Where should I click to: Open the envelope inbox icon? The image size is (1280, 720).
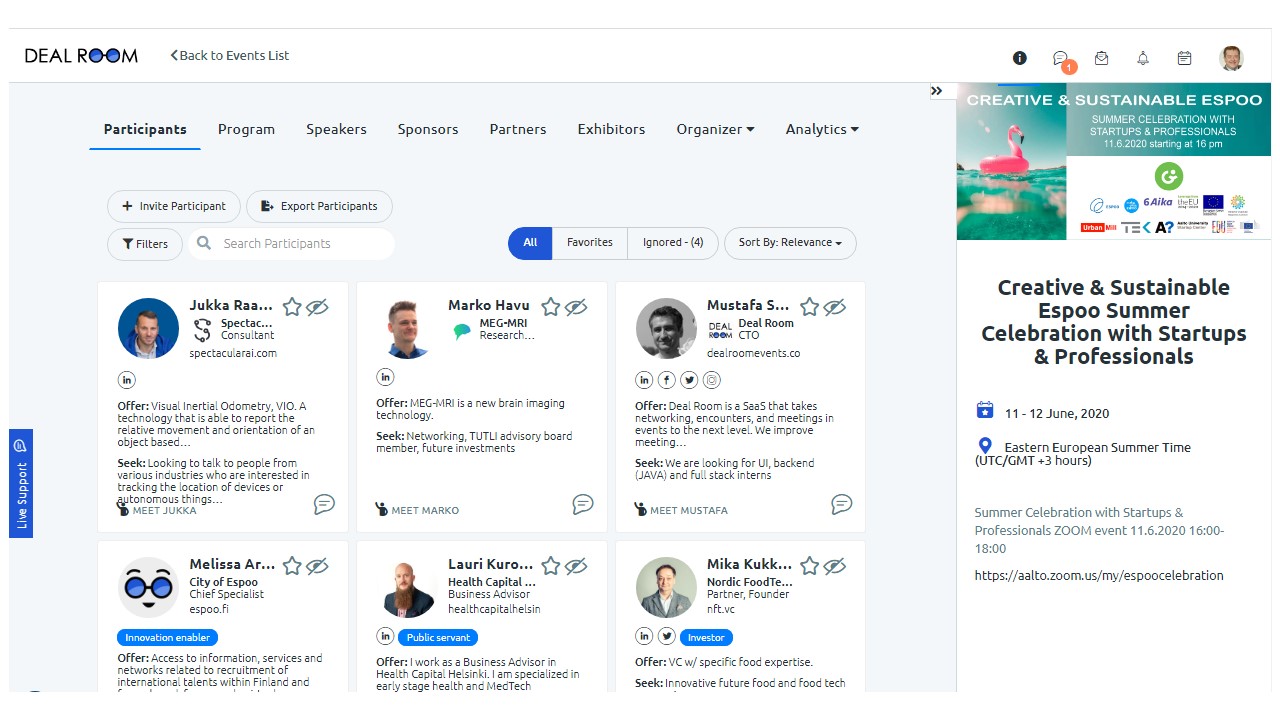(1101, 58)
